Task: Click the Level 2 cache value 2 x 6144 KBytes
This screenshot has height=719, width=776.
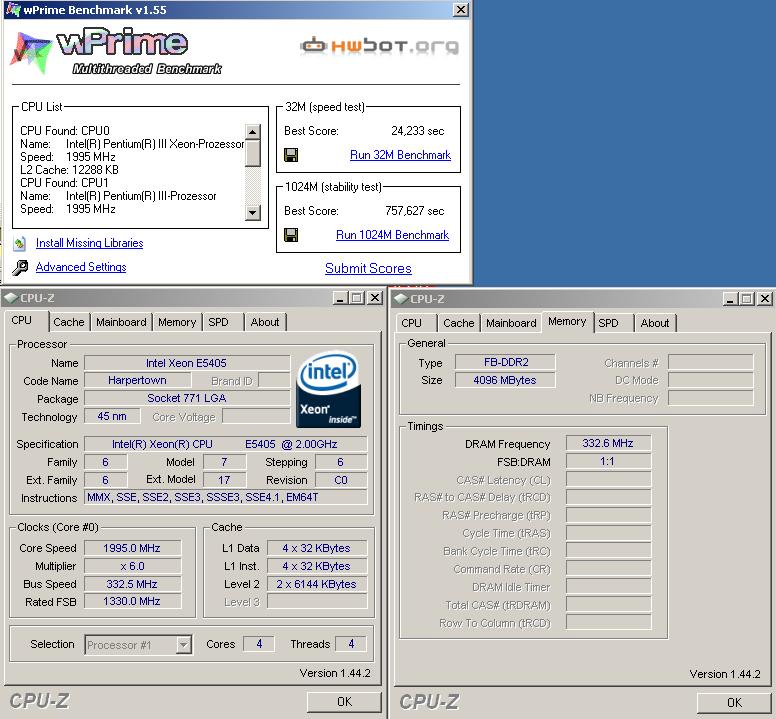Action: point(317,584)
